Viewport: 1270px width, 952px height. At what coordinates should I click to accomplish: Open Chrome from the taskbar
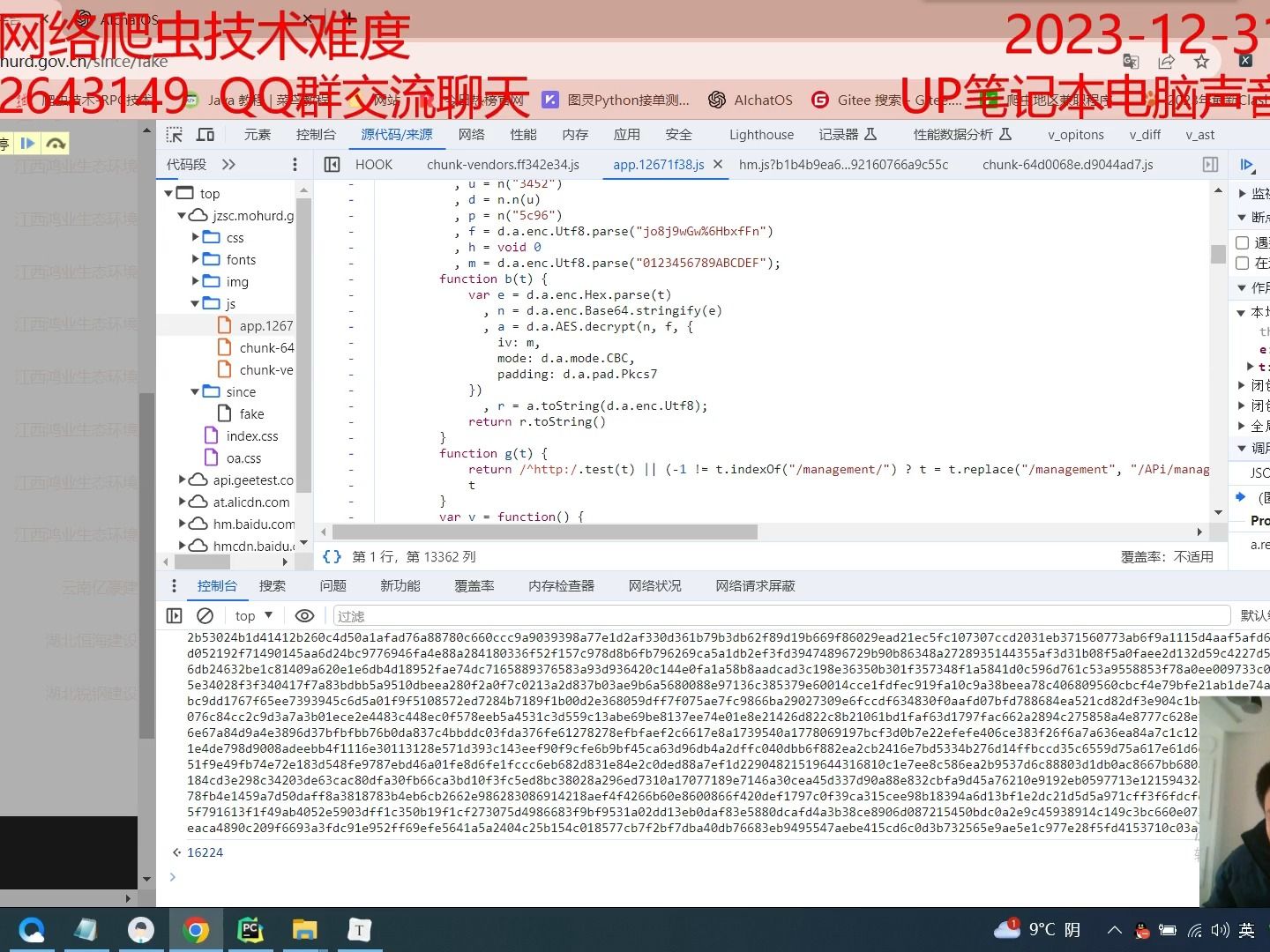(x=196, y=930)
